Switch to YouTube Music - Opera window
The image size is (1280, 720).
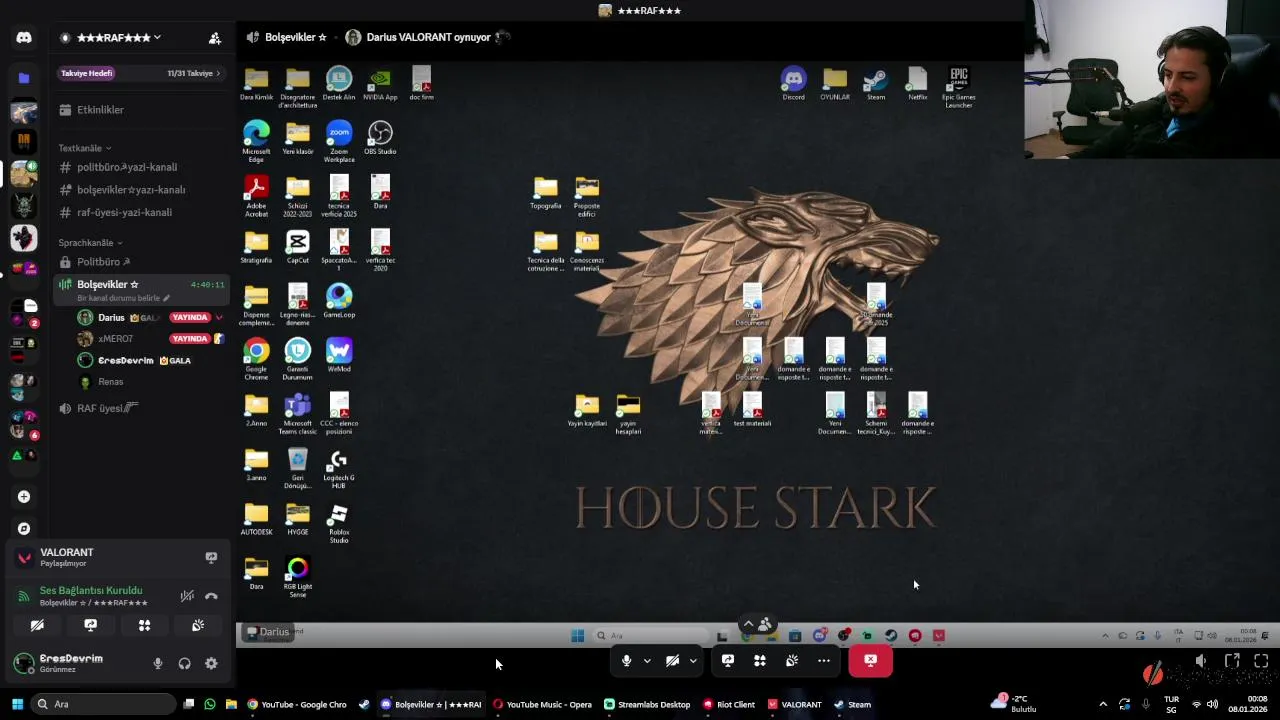pos(542,704)
